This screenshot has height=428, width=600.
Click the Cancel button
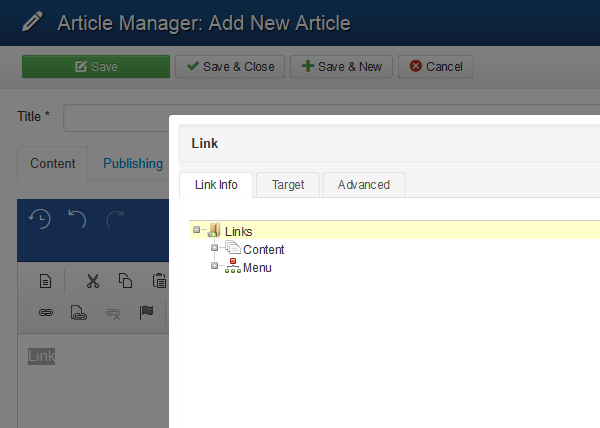point(435,67)
